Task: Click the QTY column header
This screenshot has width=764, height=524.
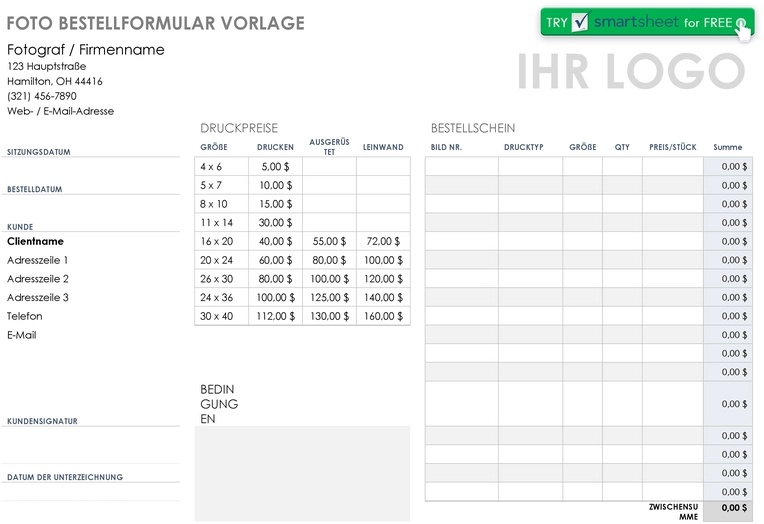Action: pyautogui.click(x=622, y=147)
